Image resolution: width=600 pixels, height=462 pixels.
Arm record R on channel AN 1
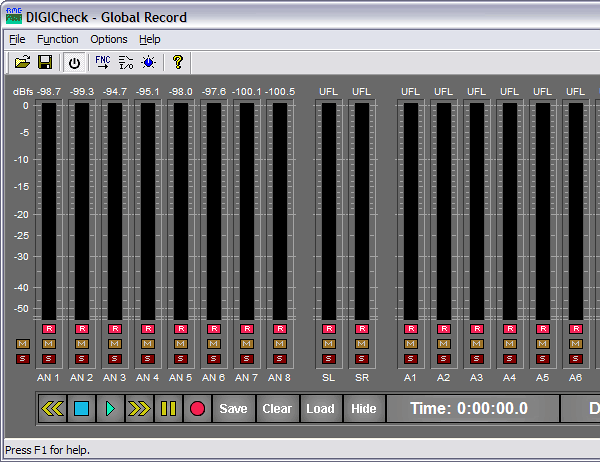49,329
